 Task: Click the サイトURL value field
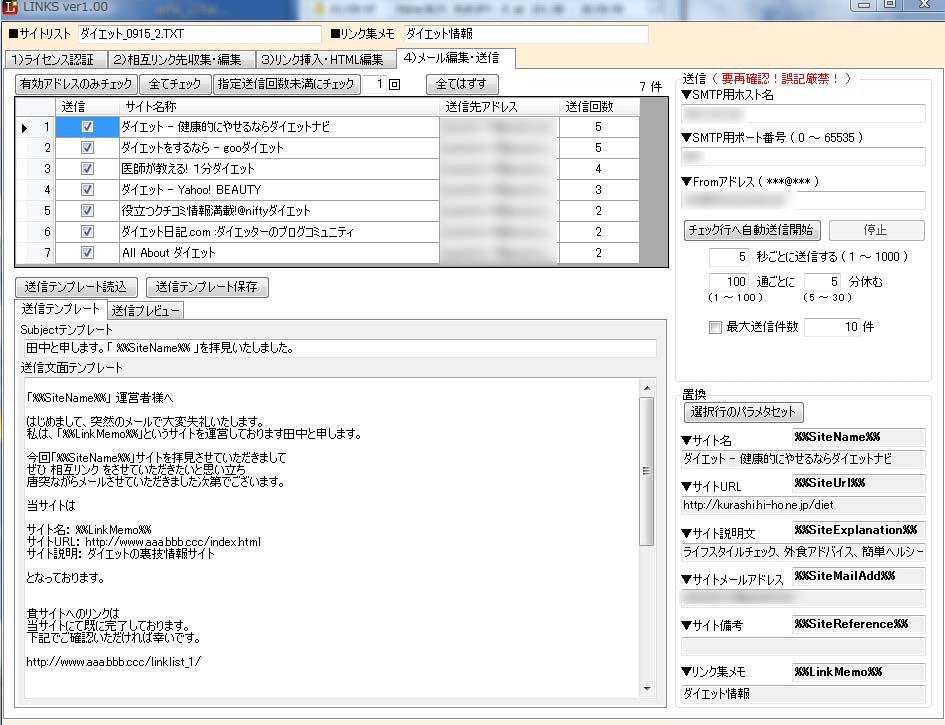pyautogui.click(x=803, y=505)
